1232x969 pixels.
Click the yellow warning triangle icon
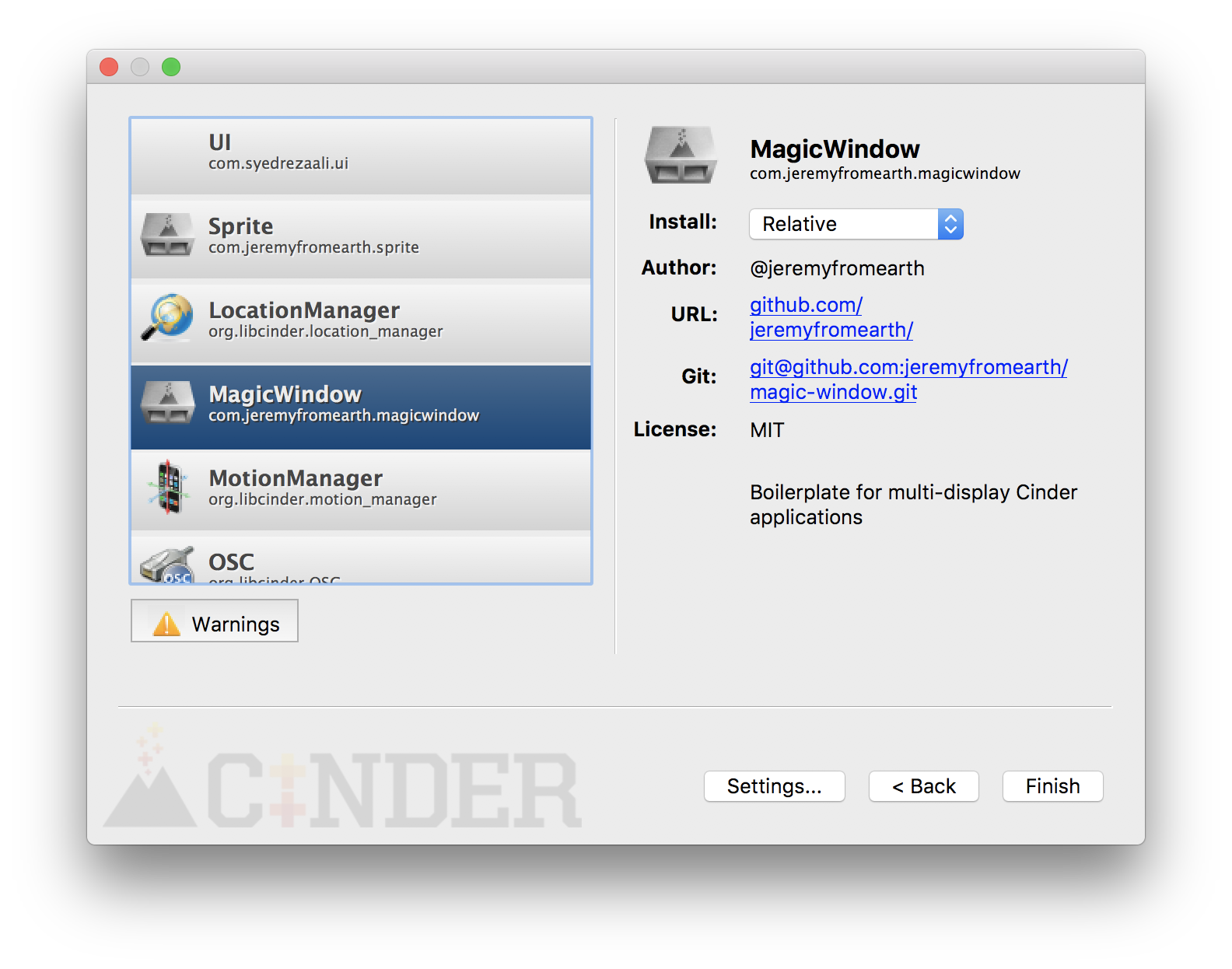[x=166, y=624]
